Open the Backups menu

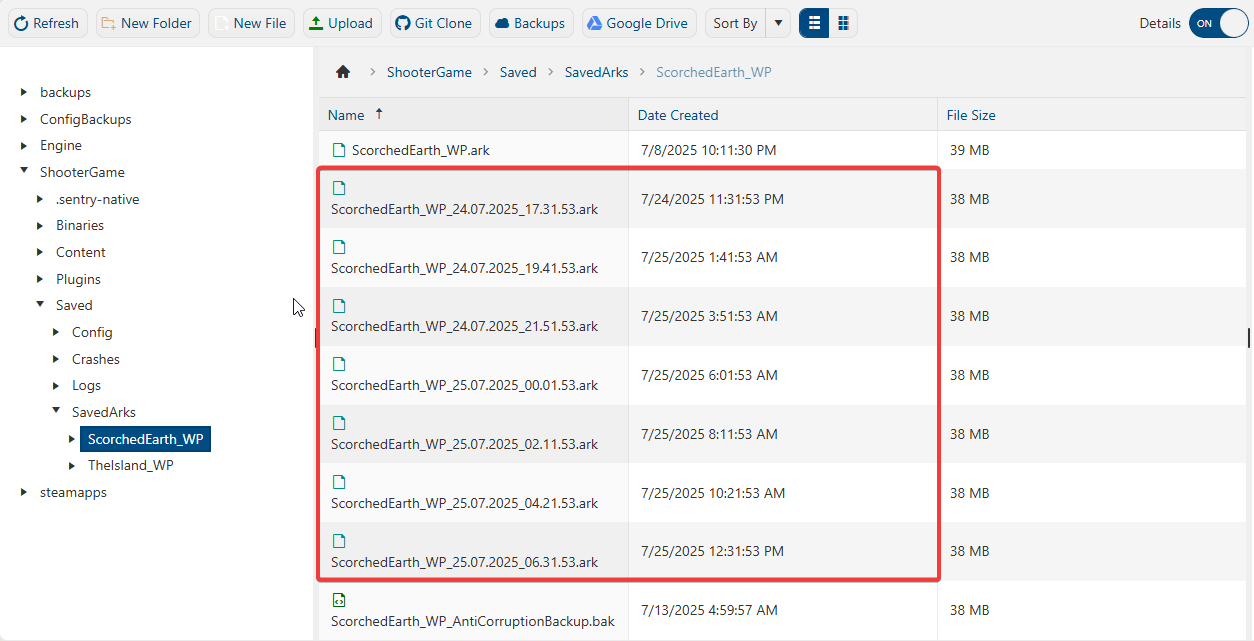tap(531, 23)
